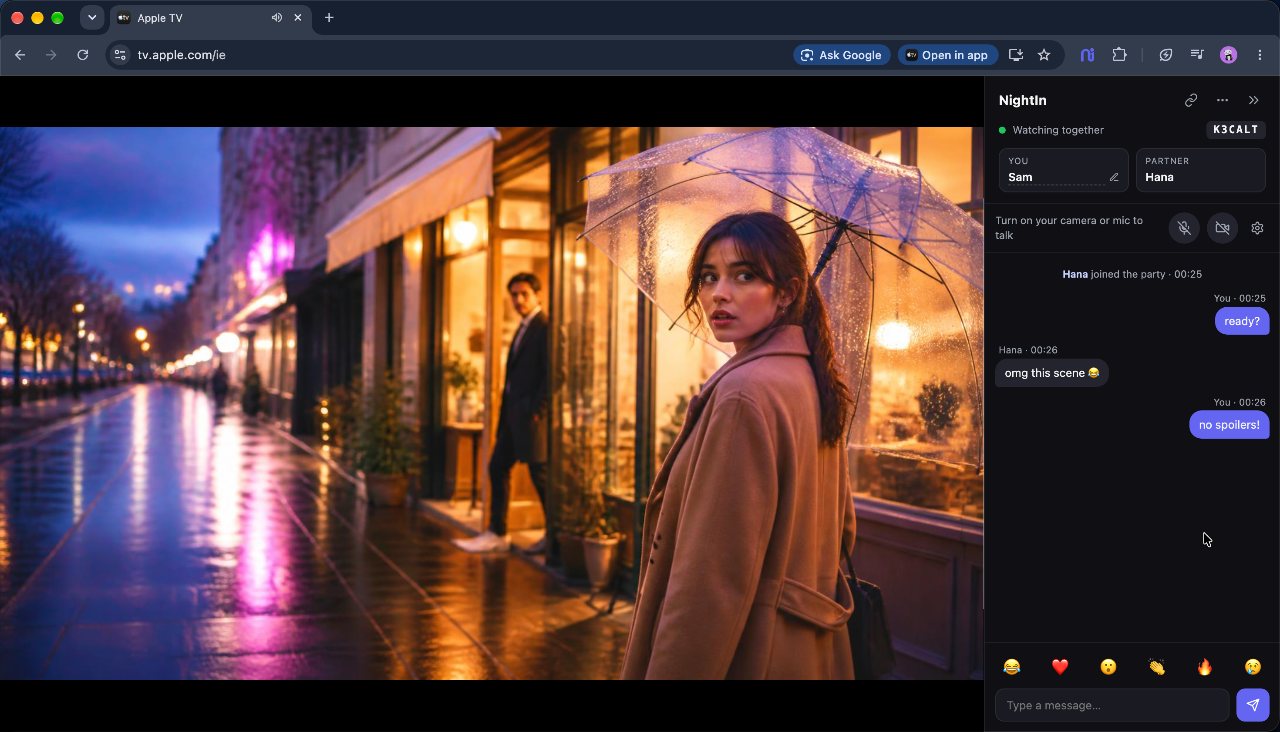Image resolution: width=1280 pixels, height=732 pixels.
Task: Send the clapping hands reaction
Action: pyautogui.click(x=1157, y=667)
